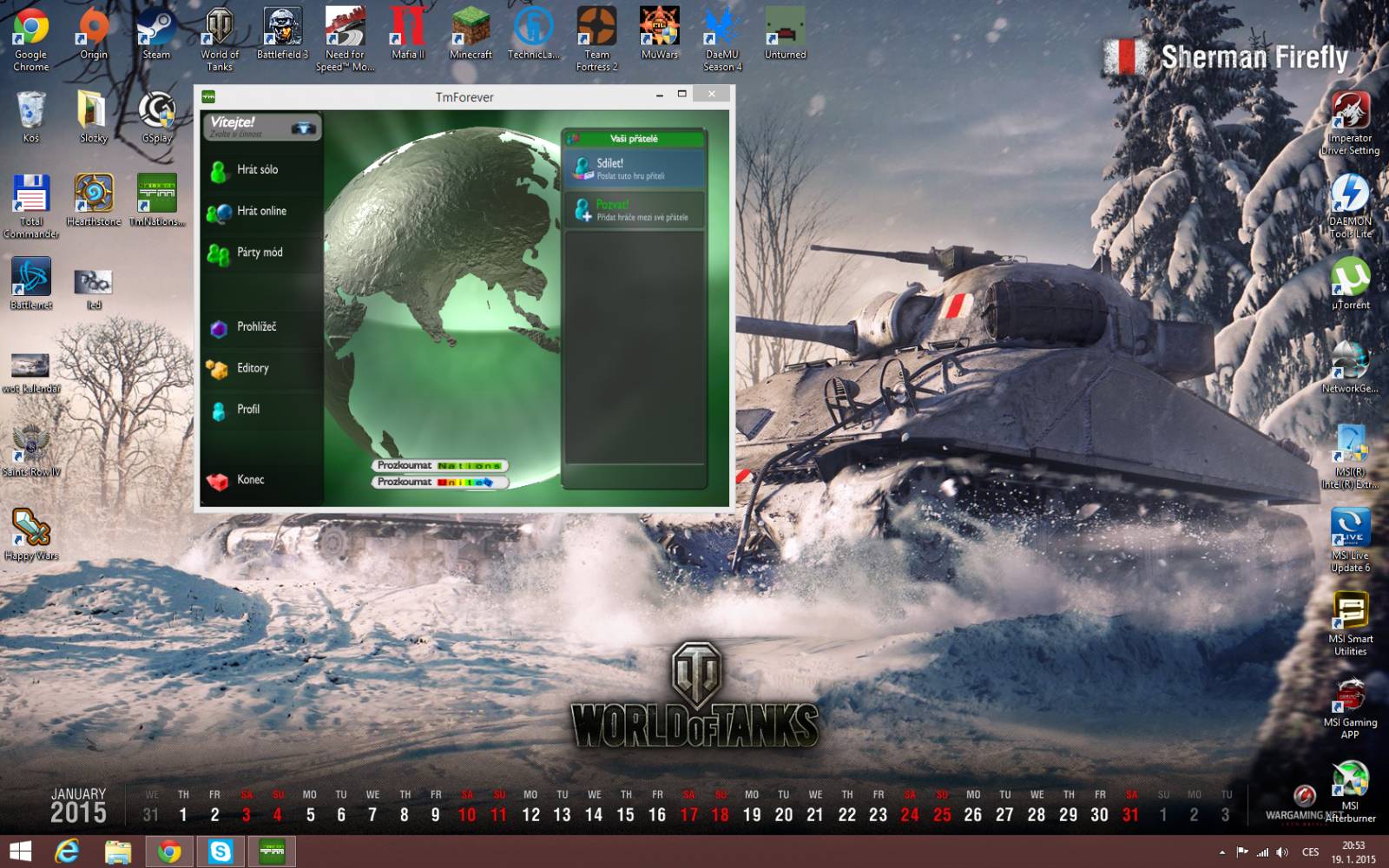Open MSI Live Update 6 icon
The image size is (1389, 868).
(x=1350, y=541)
